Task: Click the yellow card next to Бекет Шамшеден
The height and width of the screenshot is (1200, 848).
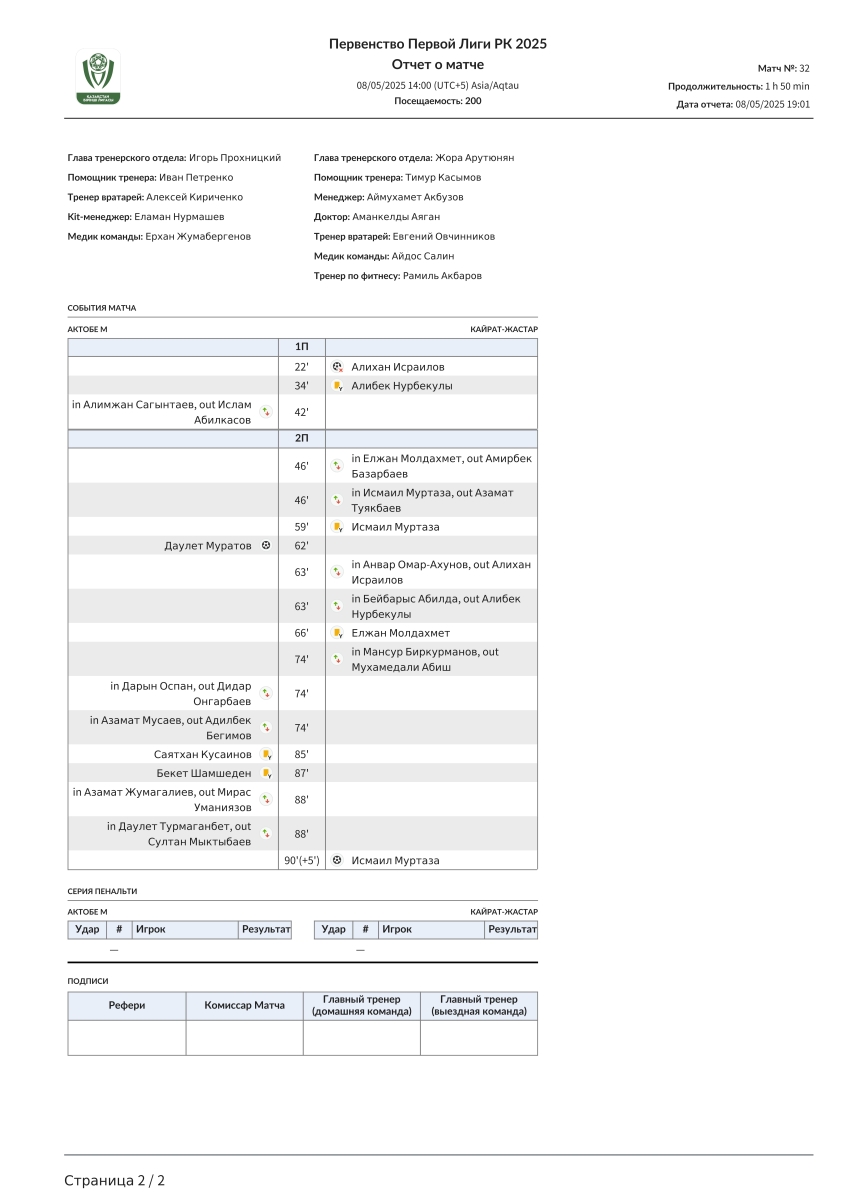Action: click(x=266, y=773)
